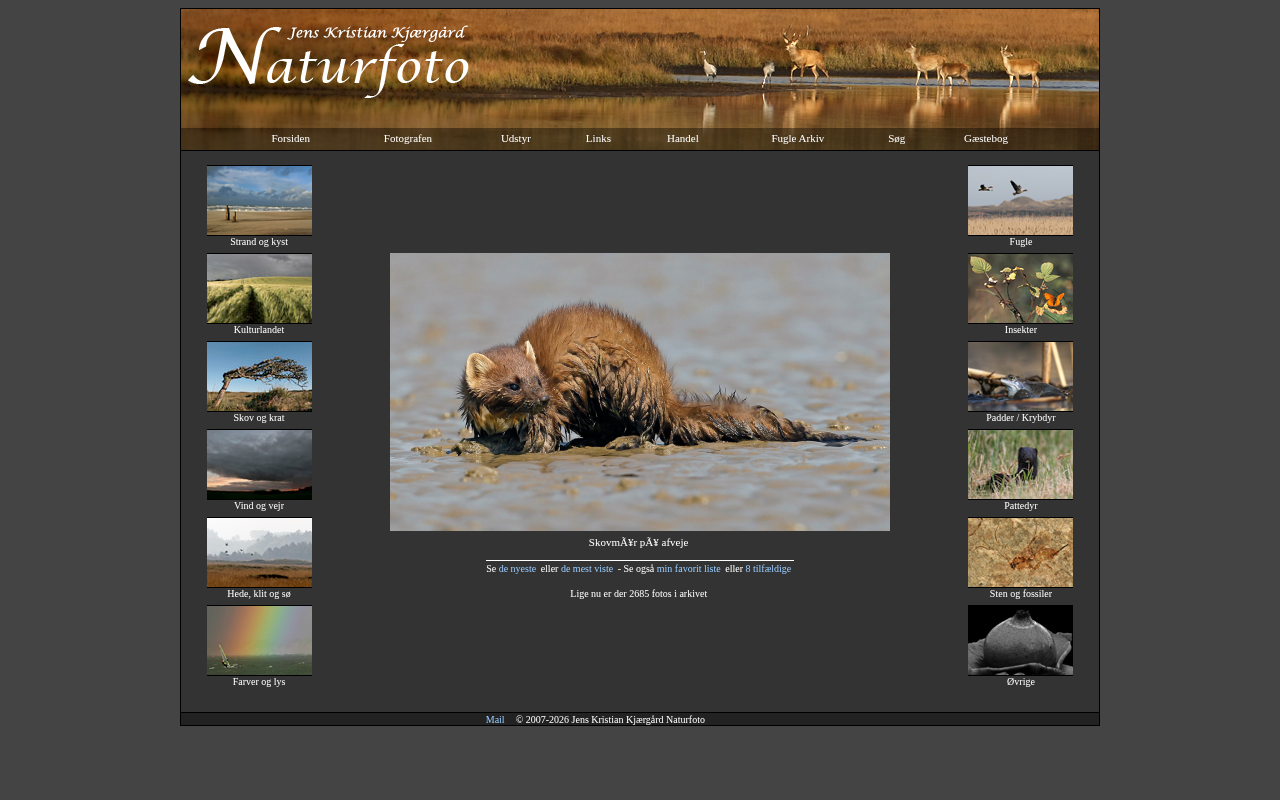Select the Farver og lys rainbow thumbnail

[x=259, y=640]
